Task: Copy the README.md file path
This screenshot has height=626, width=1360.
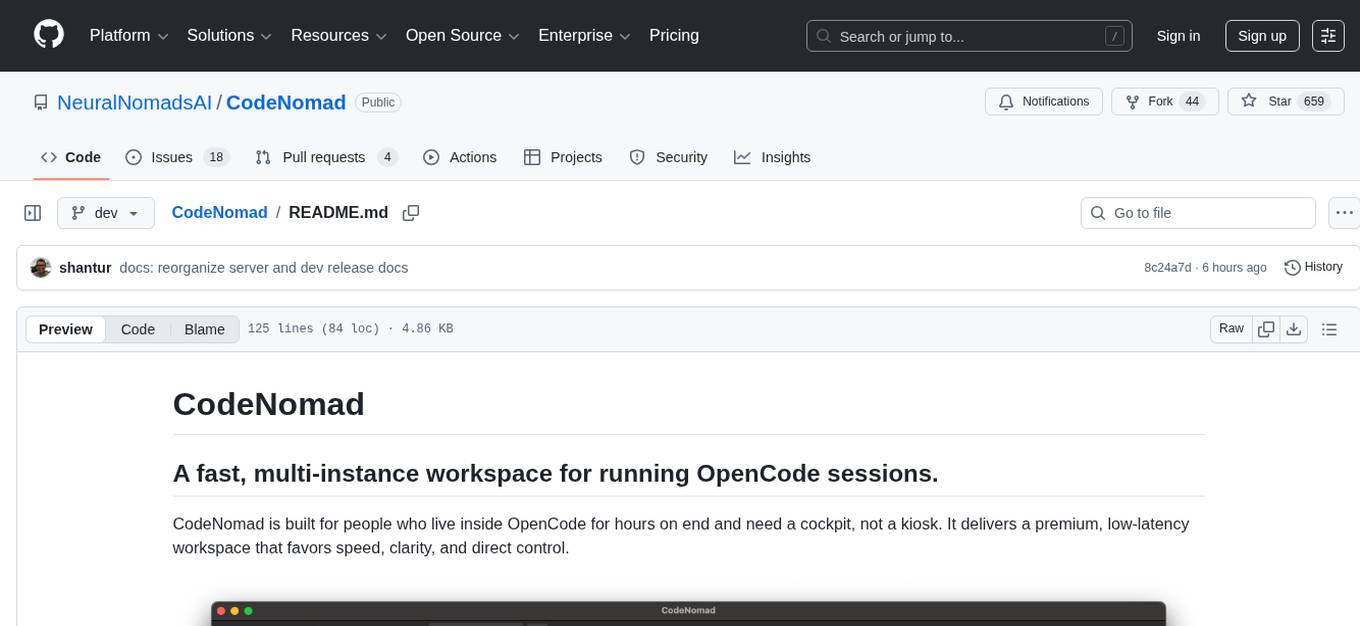Action: tap(410, 213)
